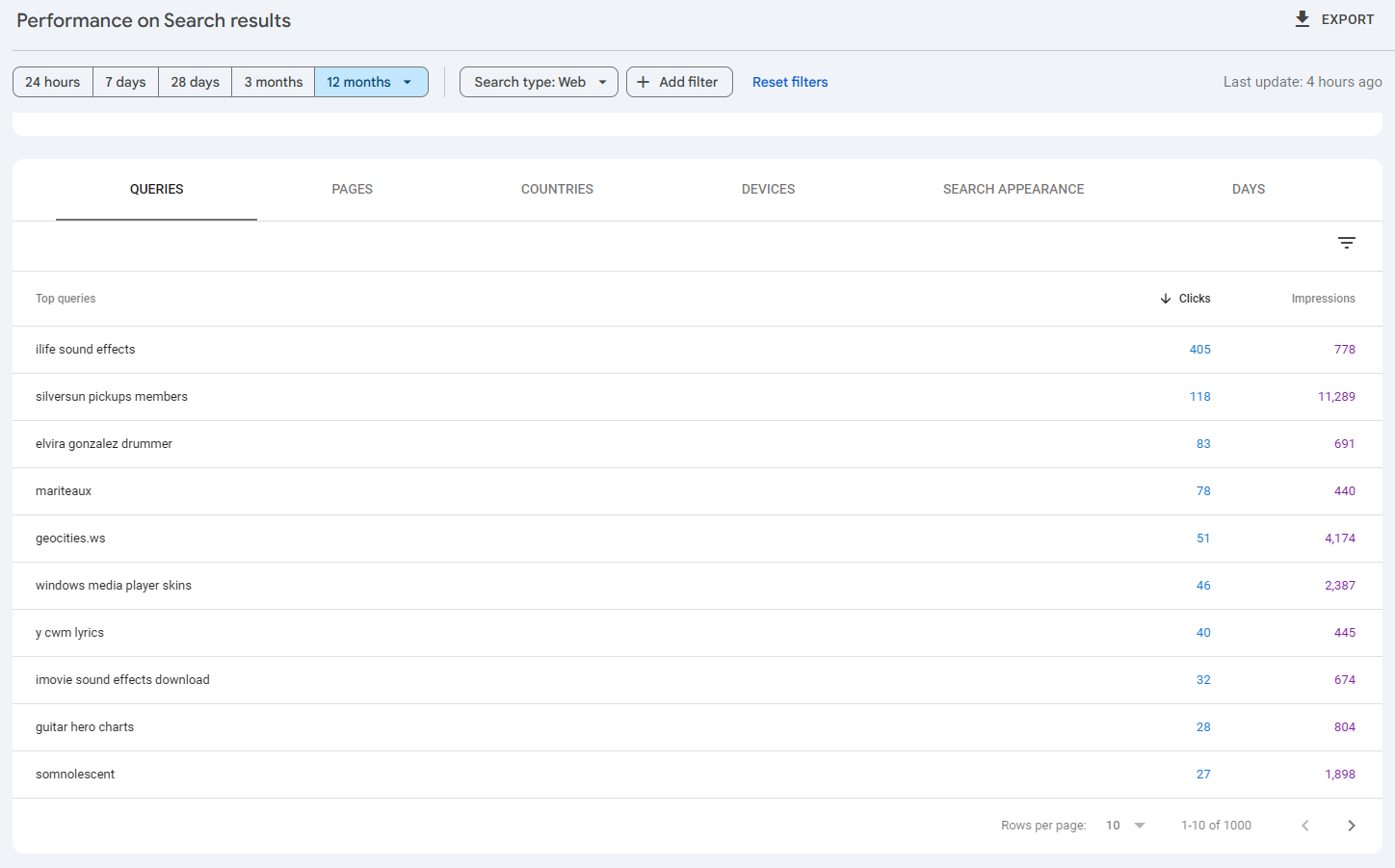Screen dimensions: 1395x868
Task: Sort by Clicks column arrow
Action: point(1166,299)
